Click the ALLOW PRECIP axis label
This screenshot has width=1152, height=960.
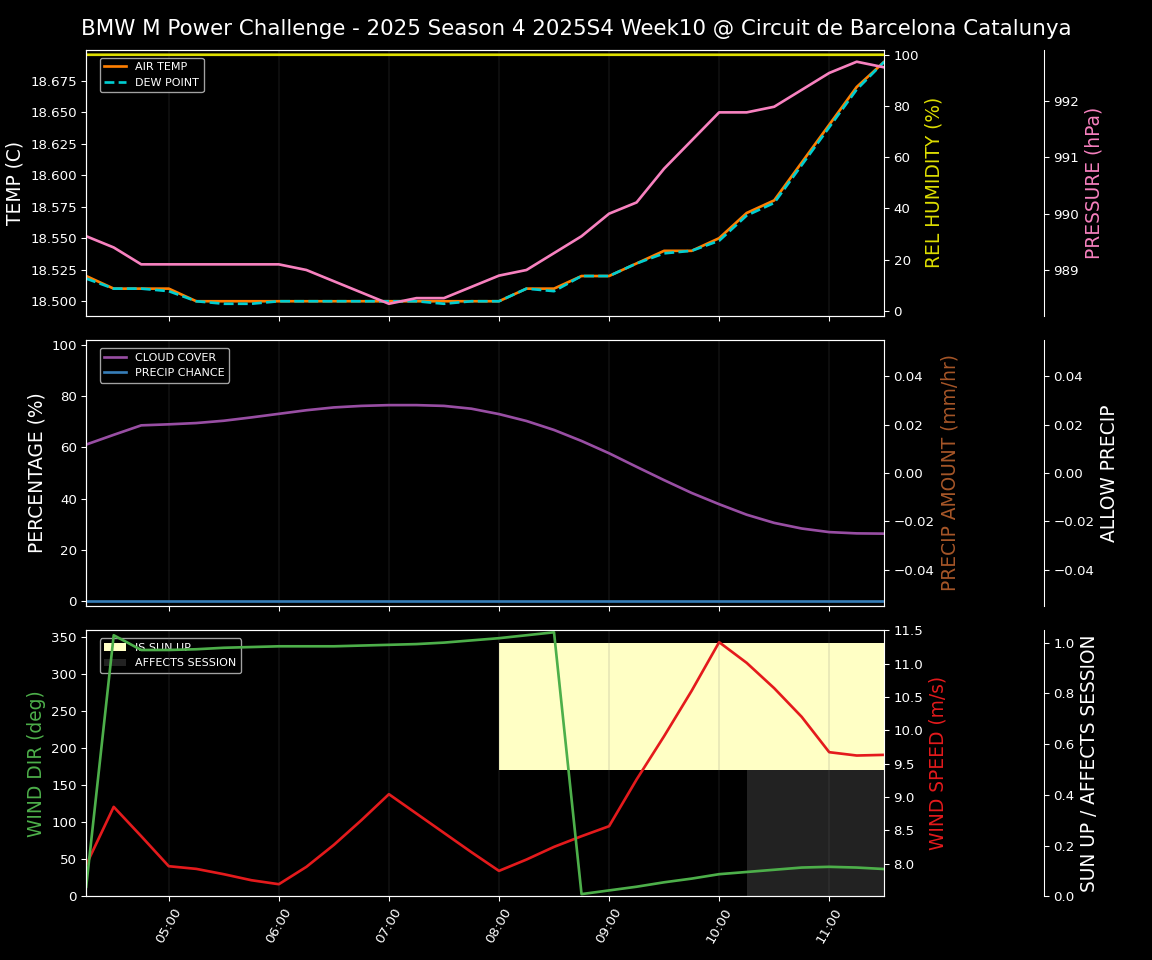[1108, 473]
